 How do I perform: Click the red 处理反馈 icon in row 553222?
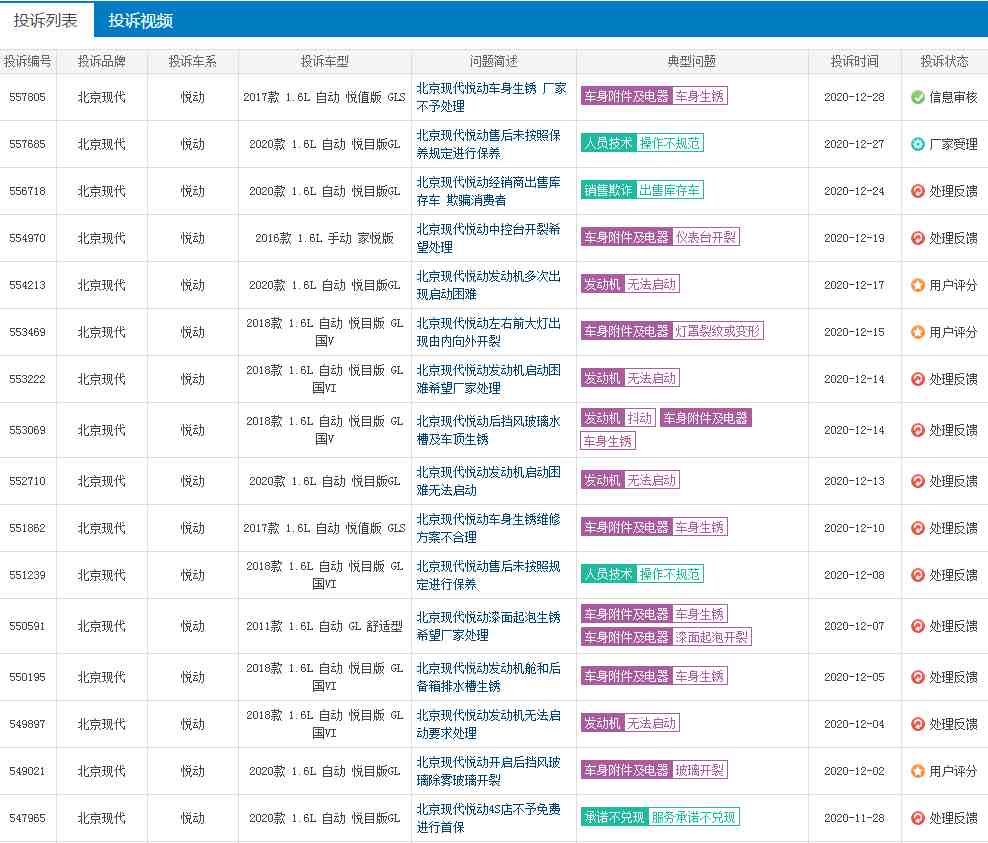coord(917,379)
